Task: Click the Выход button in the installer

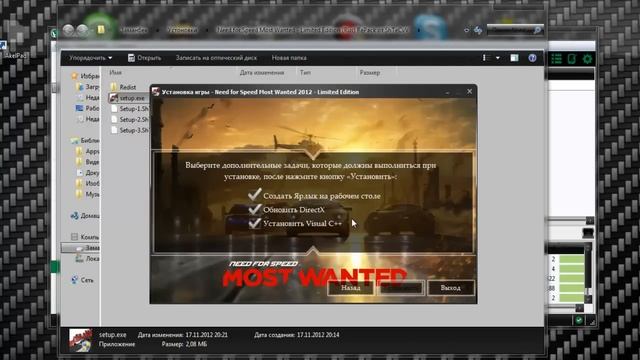Action: click(451, 288)
